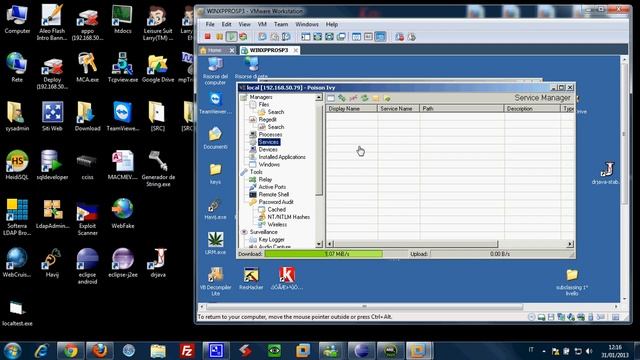Open the File menu in VMware Workstation

coord(210,24)
